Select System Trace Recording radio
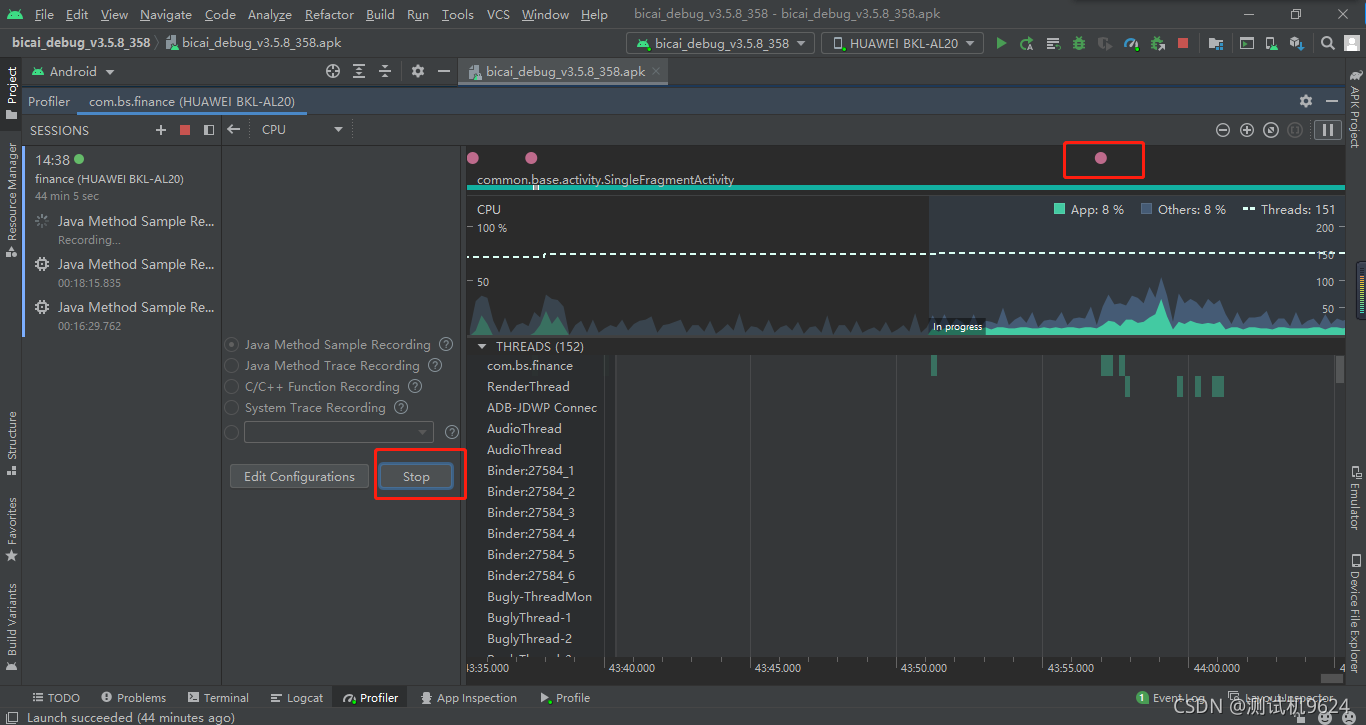 pos(232,407)
